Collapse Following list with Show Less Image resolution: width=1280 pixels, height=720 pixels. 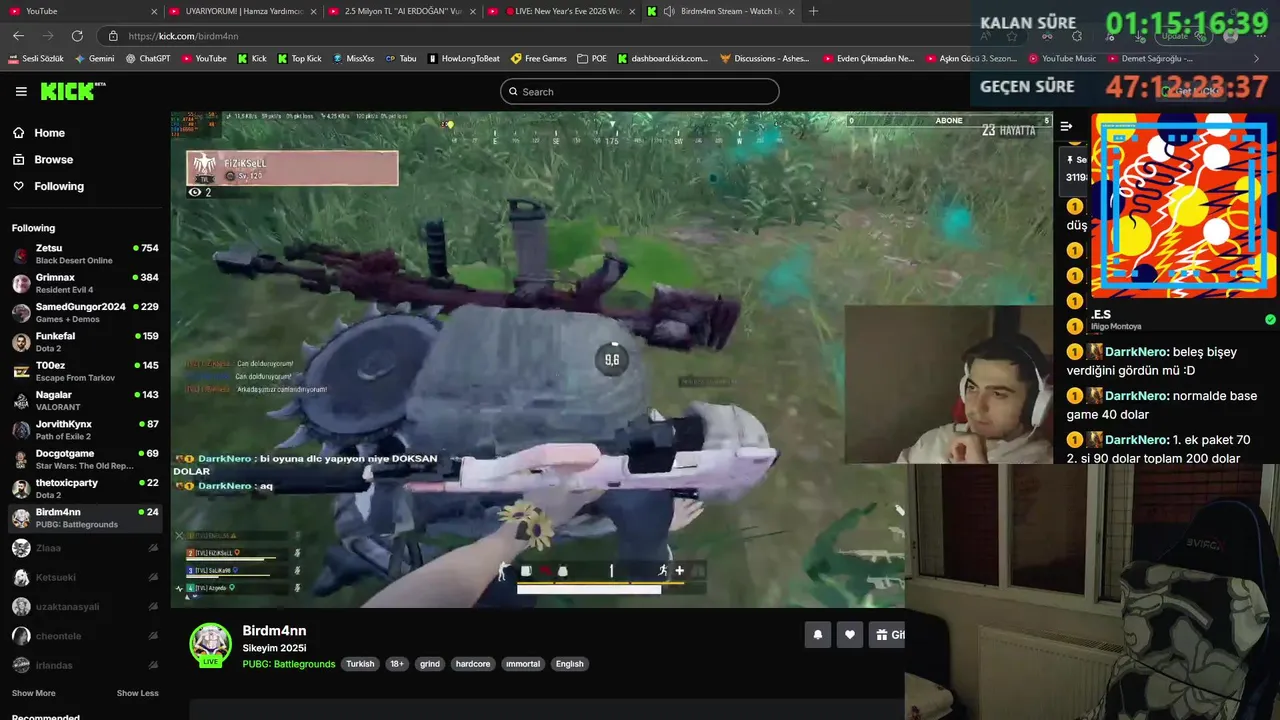(137, 693)
